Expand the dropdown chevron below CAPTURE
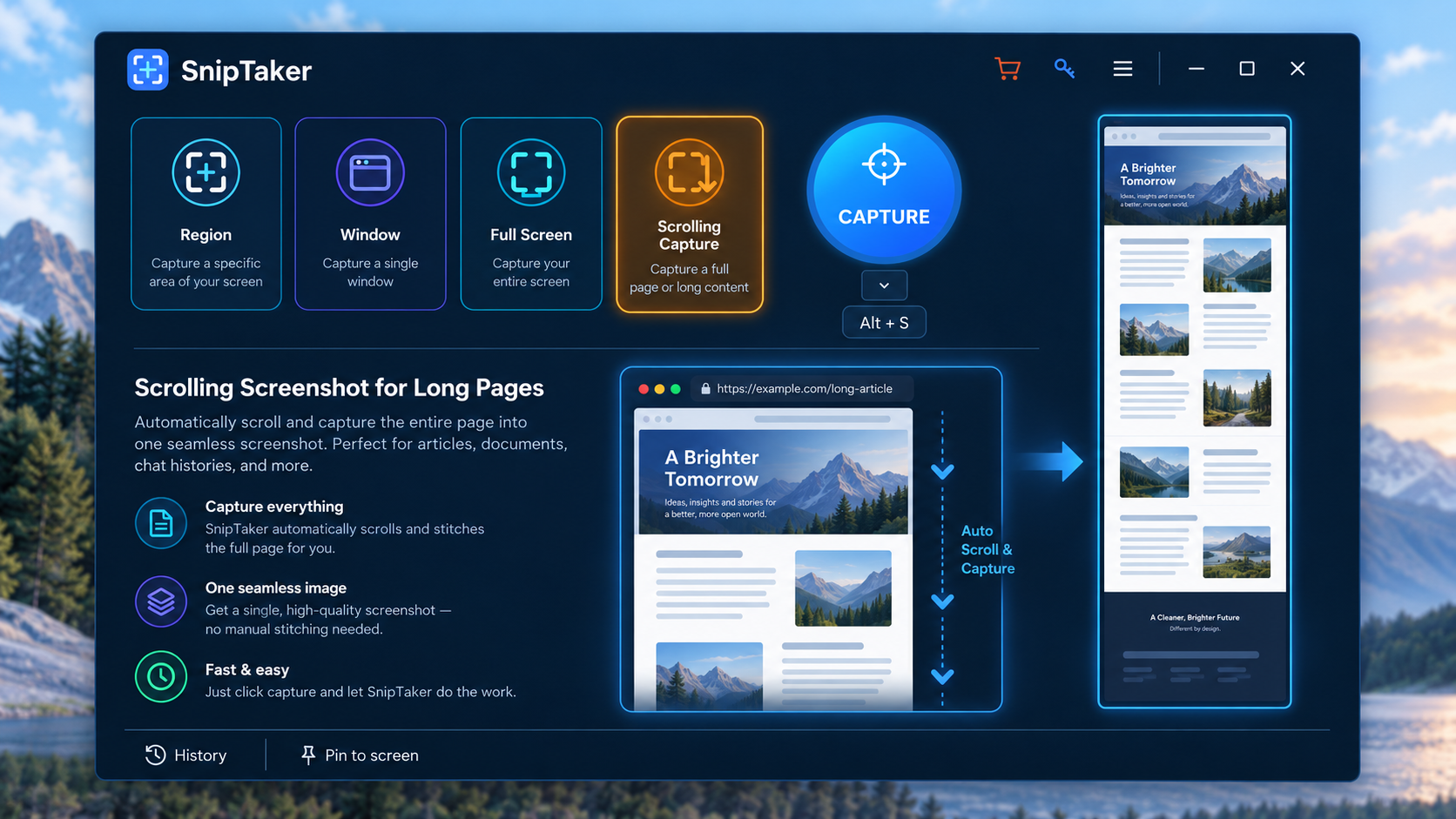1456x819 pixels. tap(884, 285)
